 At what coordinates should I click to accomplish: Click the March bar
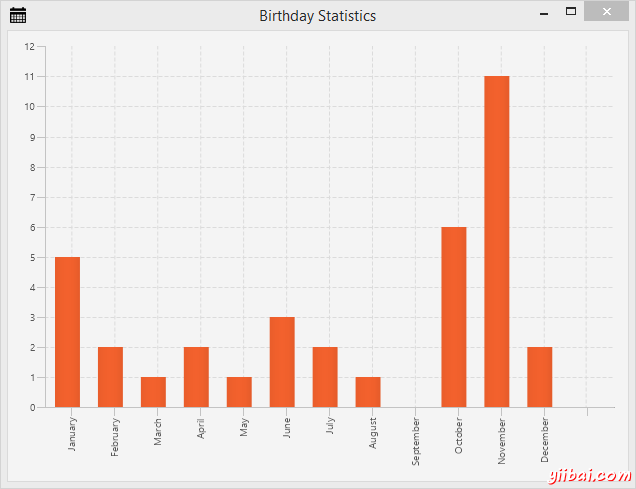[153, 392]
